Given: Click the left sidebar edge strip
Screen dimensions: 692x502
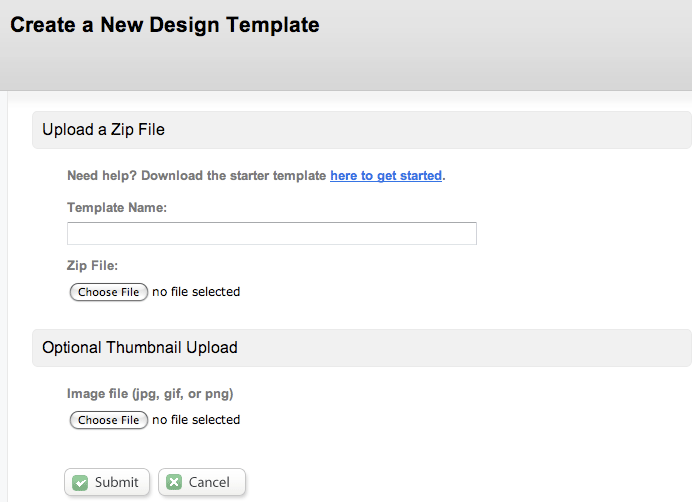Looking at the screenshot, I should click(4, 296).
